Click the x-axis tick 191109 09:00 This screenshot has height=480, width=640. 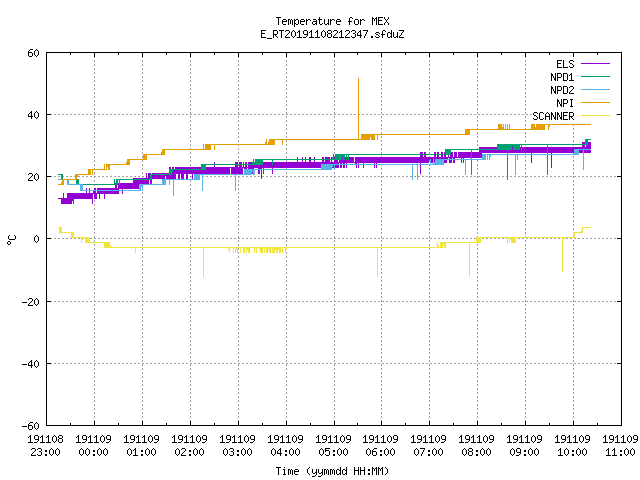(524, 446)
